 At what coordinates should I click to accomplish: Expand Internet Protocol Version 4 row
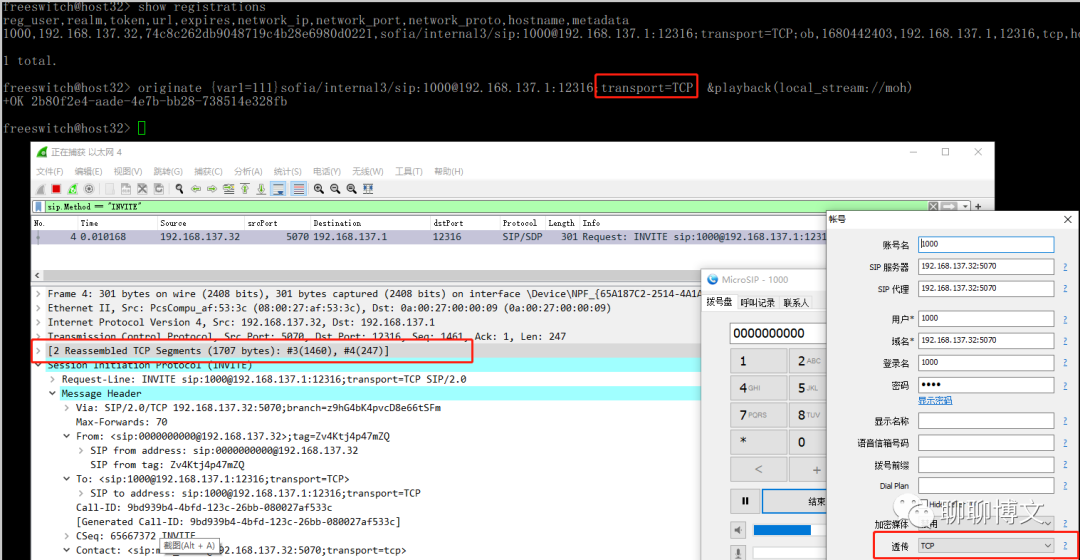tap(38, 322)
